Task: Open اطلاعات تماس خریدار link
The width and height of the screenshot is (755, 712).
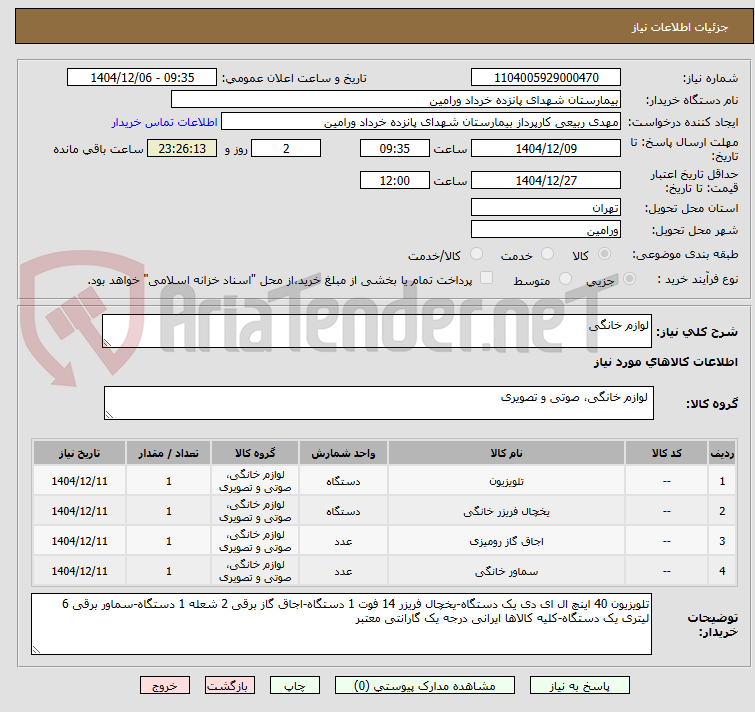Action: [165, 122]
